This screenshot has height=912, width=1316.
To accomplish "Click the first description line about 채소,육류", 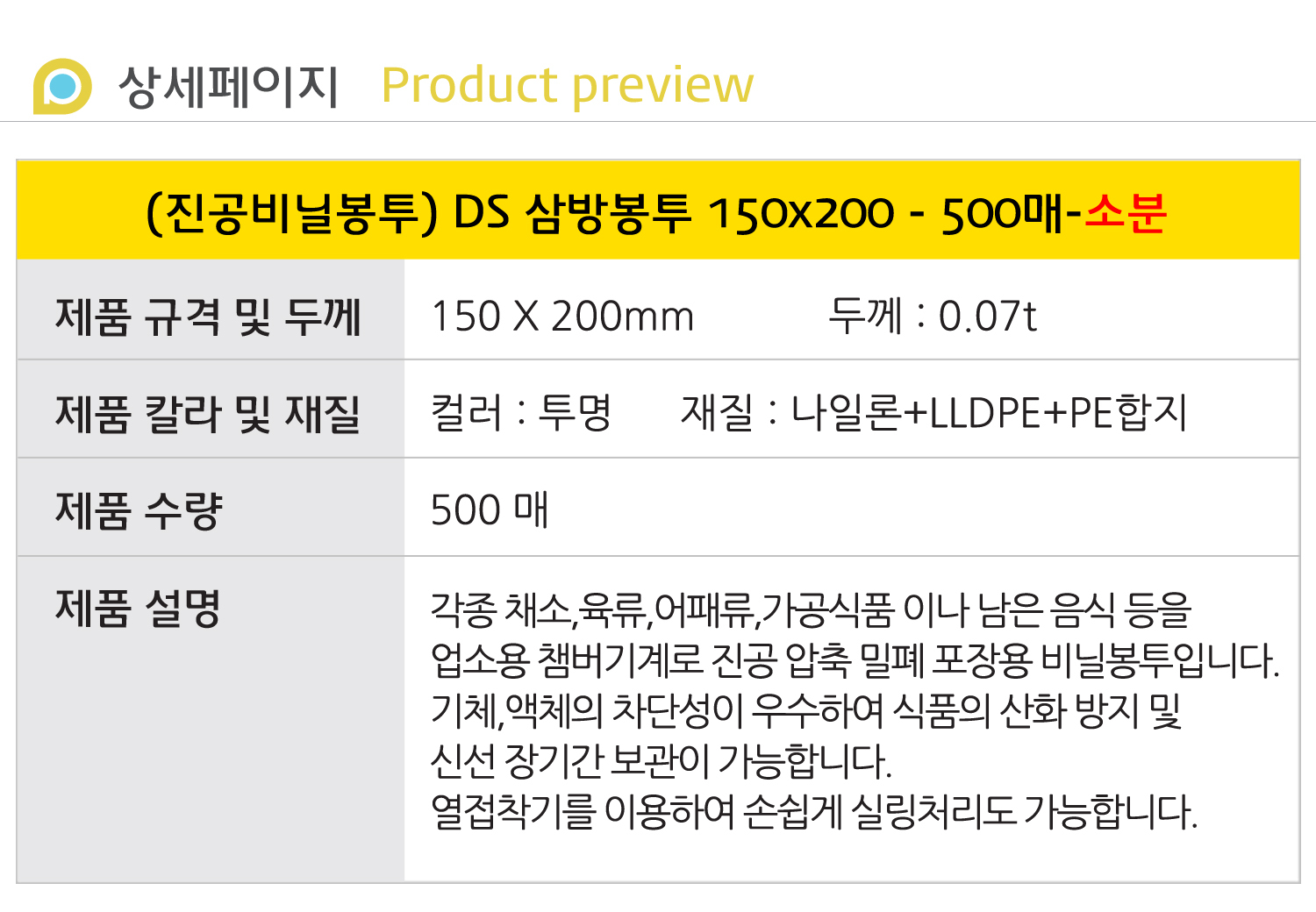I will point(811,609).
